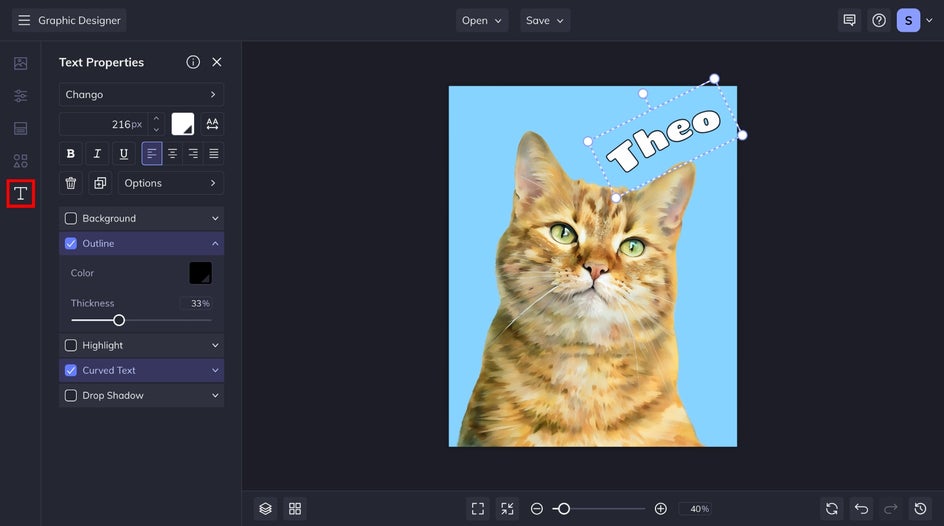This screenshot has height=526, width=944.
Task: Fit canvas to screen icon
Action: pos(478,509)
